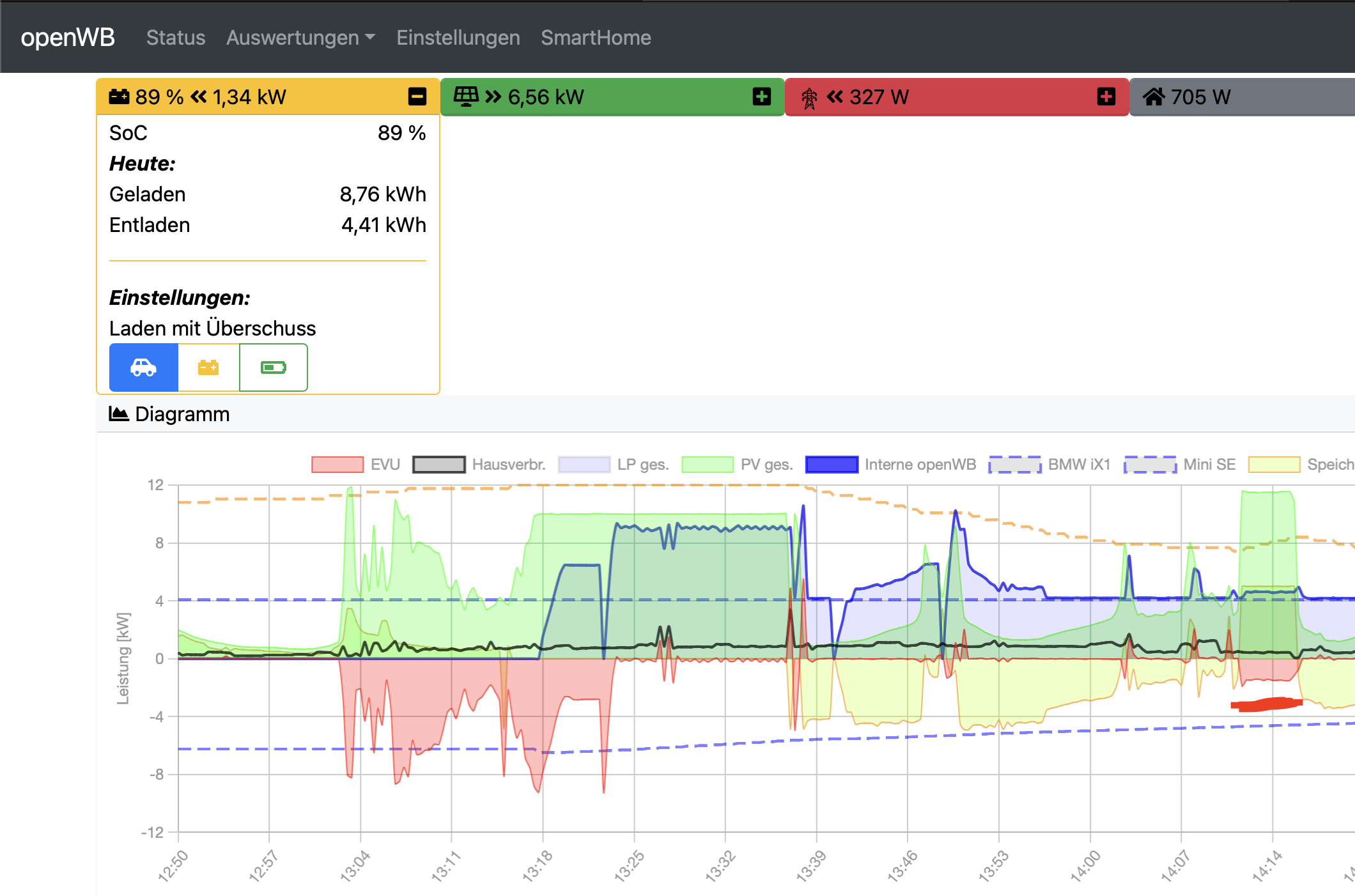Open the SmartHome link
The height and width of the screenshot is (896, 1355).
pyautogui.click(x=596, y=38)
